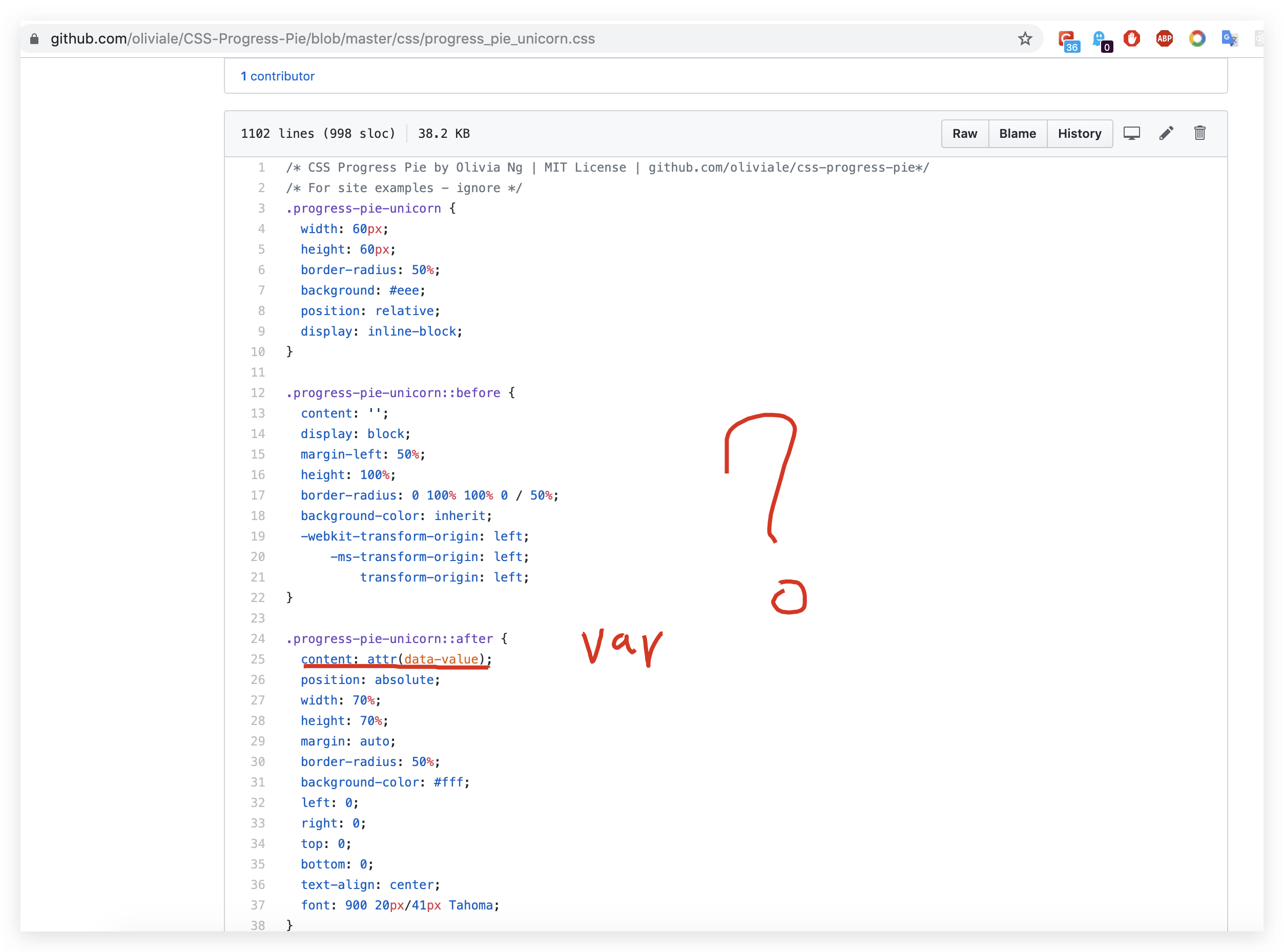Viewport: 1284px width, 952px height.
Task: Click the .progress-pie-unicorn::after selector
Action: [389, 639]
